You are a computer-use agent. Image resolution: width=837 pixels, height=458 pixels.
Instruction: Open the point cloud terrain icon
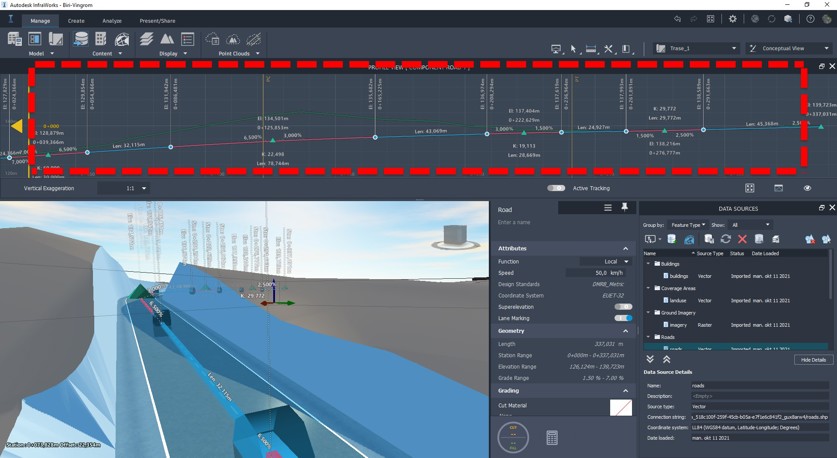tap(233, 39)
